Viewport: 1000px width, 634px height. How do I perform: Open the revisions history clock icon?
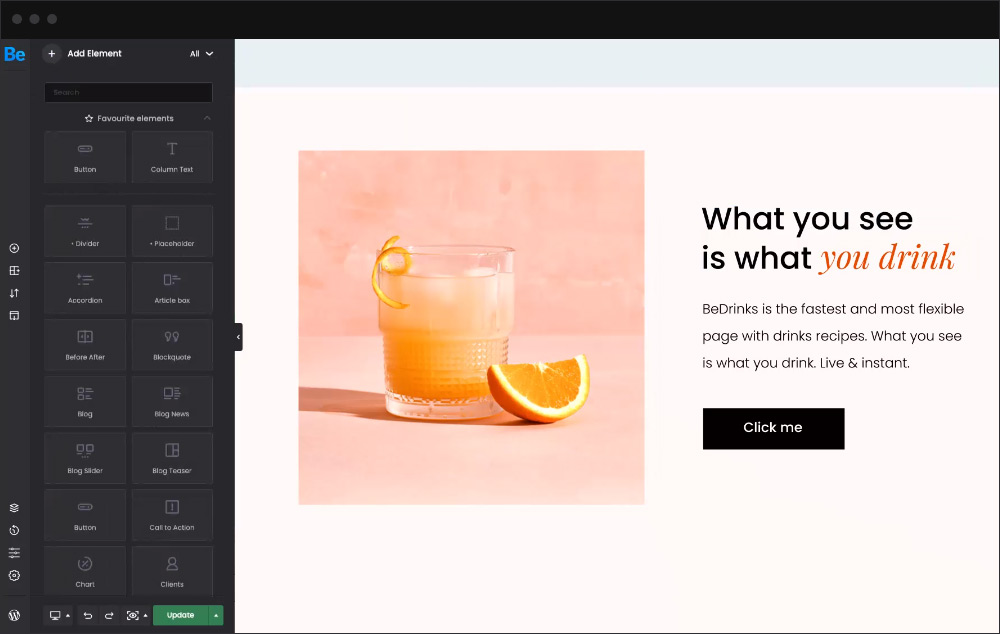click(14, 530)
